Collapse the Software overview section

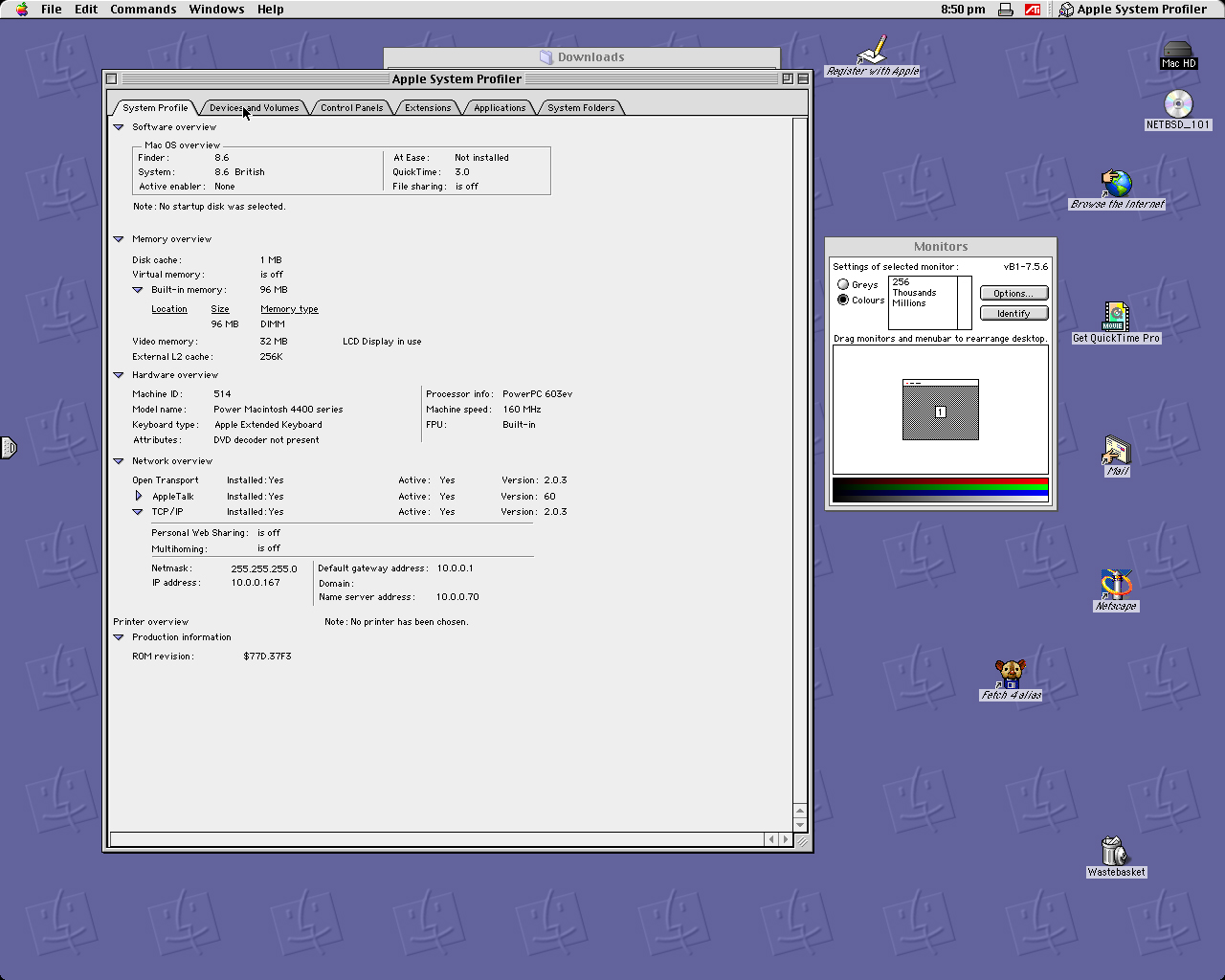coord(119,127)
